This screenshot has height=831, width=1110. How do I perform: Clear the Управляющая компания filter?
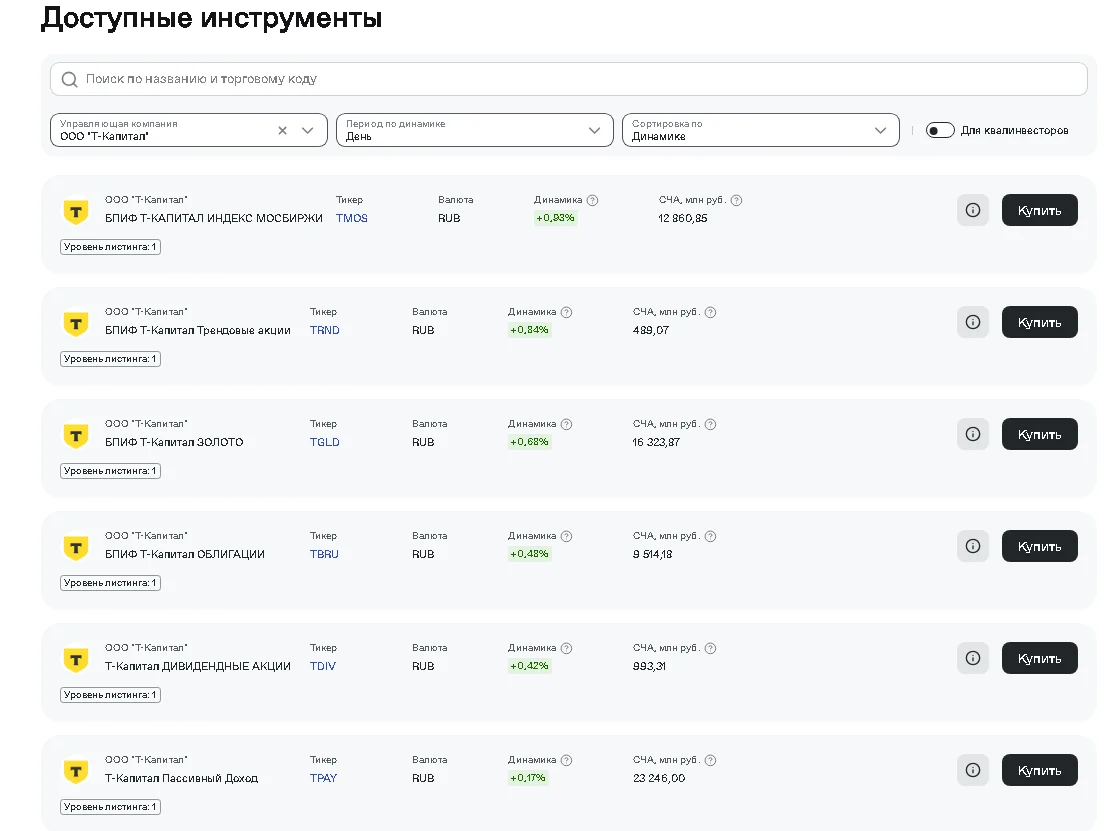[282, 130]
